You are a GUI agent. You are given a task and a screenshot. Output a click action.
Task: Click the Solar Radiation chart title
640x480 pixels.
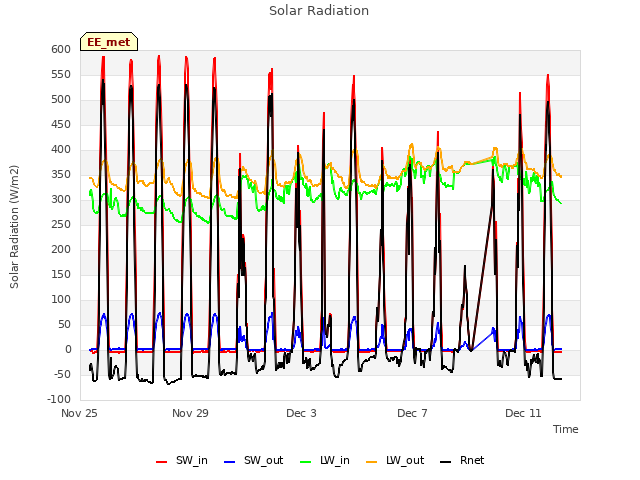(319, 11)
